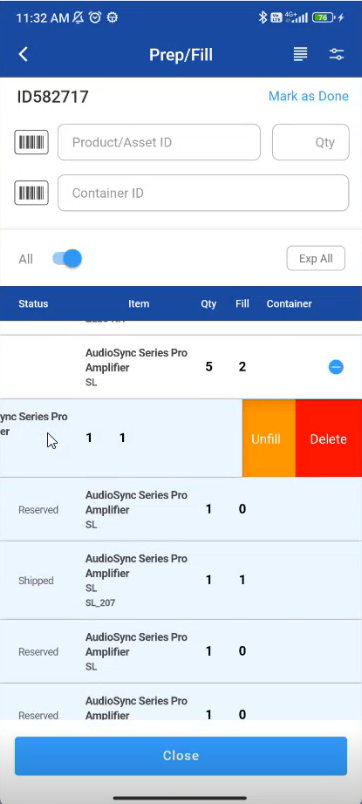This screenshot has width=362, height=804.
Task: Tap the alarm clock status icon
Action: (95, 17)
